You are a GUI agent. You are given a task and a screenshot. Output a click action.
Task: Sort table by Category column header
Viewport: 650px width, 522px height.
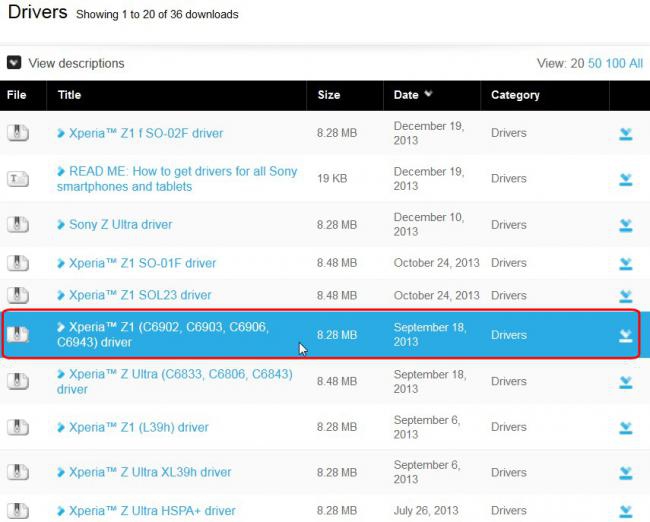coord(515,95)
